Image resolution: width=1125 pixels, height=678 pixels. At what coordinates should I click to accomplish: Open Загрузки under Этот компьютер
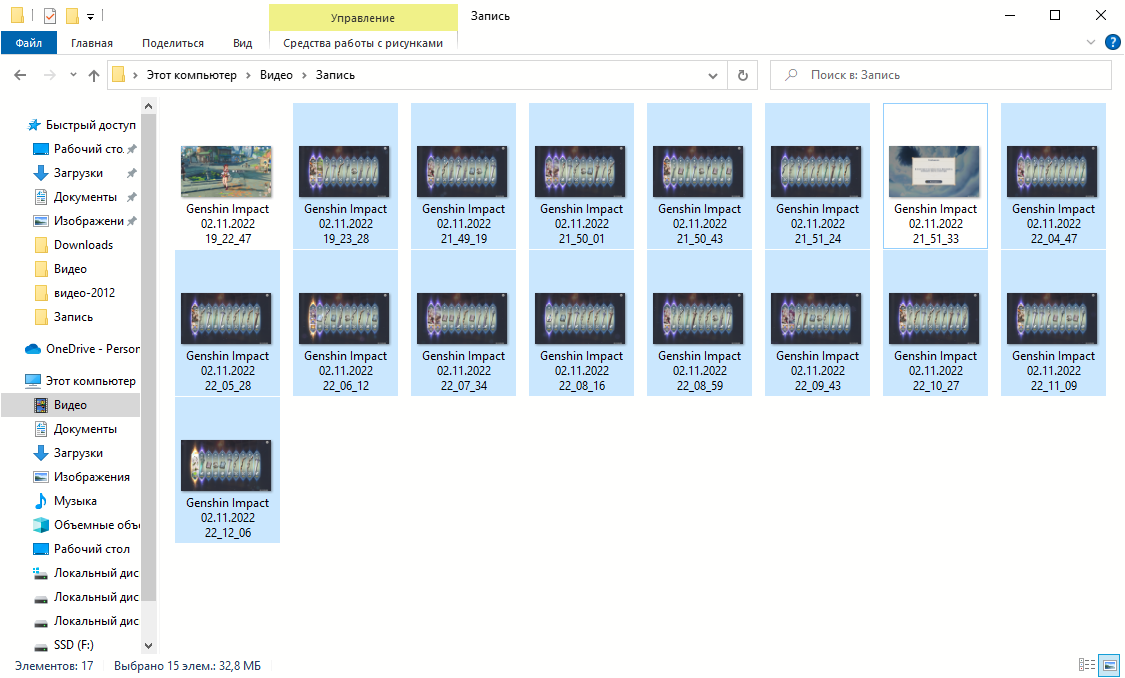pyautogui.click(x=77, y=453)
